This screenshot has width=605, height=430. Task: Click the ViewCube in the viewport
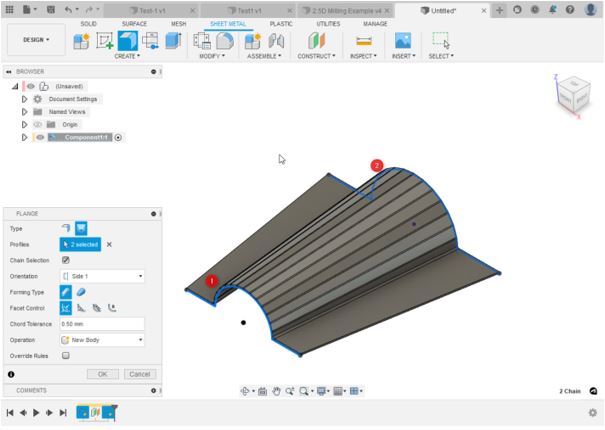coord(573,95)
